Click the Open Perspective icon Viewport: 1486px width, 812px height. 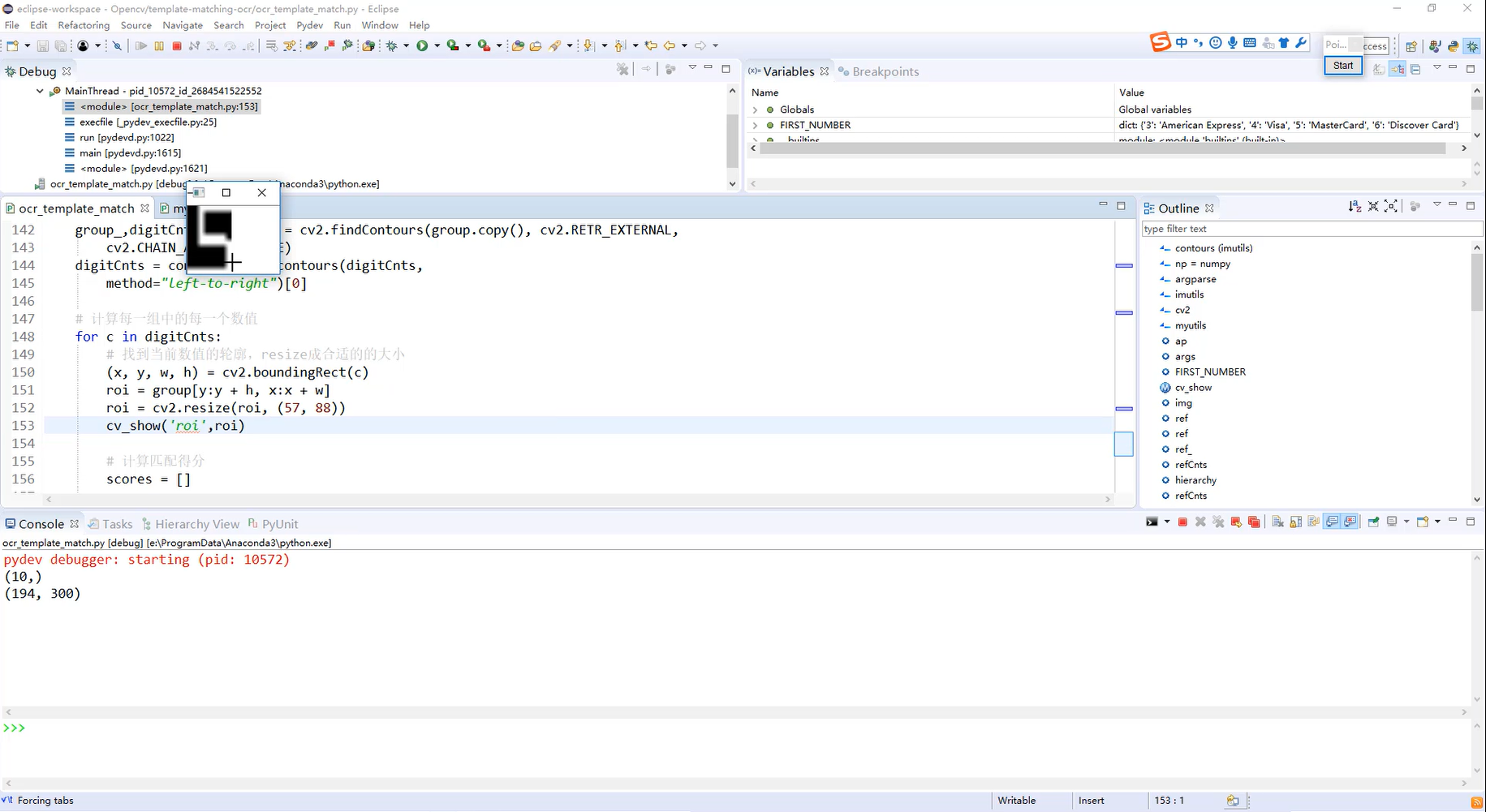coord(1411,46)
